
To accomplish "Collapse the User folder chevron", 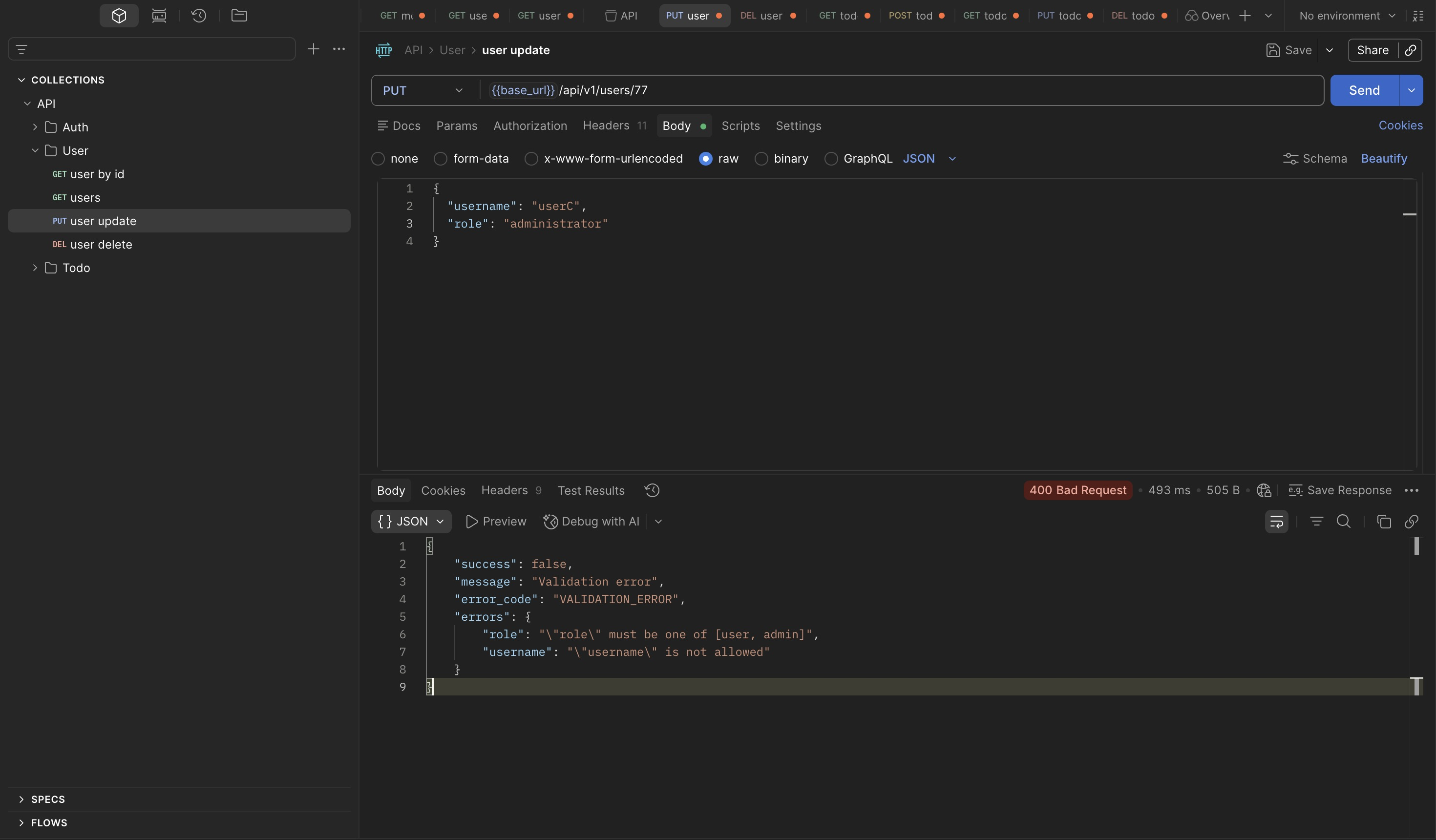I will click(35, 150).
